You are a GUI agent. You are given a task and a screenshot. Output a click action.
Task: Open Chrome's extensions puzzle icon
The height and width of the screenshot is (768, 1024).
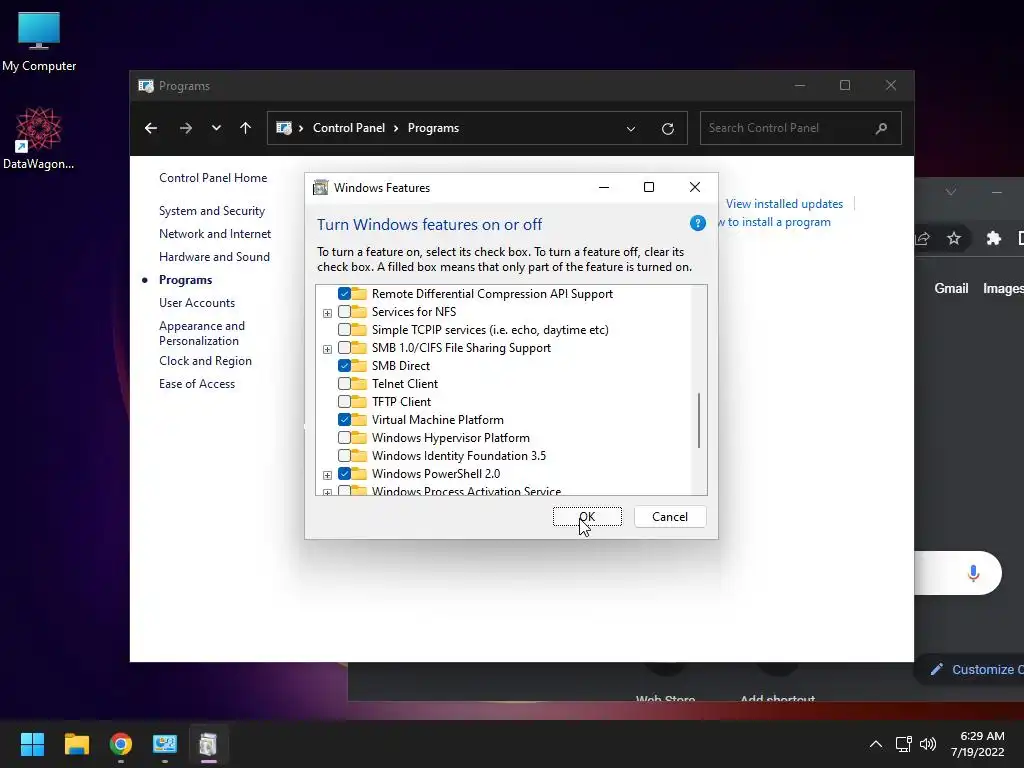[993, 238]
